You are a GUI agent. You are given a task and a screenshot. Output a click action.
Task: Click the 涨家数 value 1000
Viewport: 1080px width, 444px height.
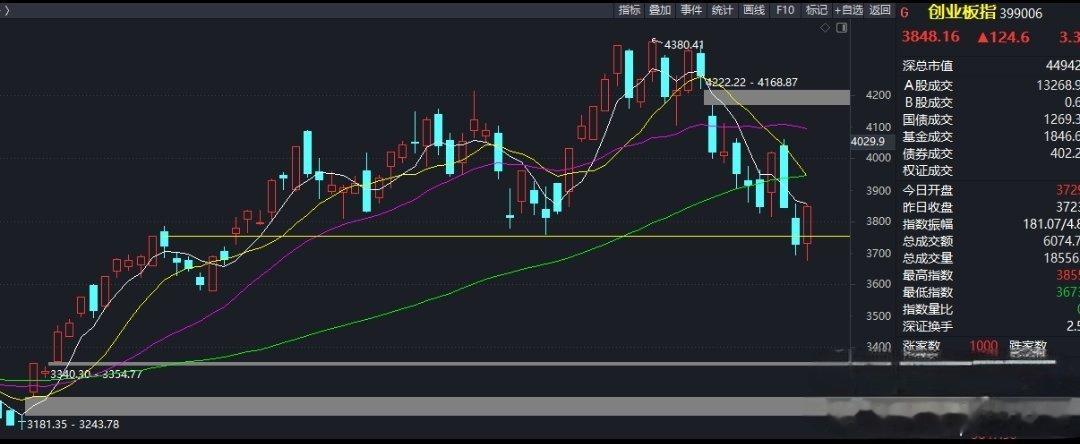click(x=984, y=346)
